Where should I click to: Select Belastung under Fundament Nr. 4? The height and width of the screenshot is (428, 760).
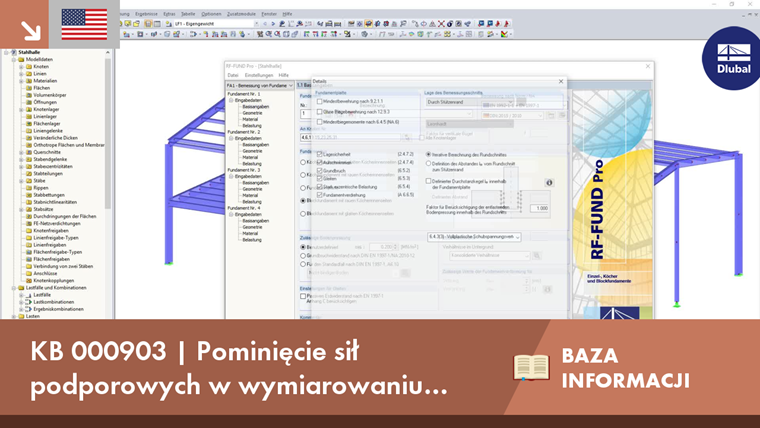click(252, 240)
